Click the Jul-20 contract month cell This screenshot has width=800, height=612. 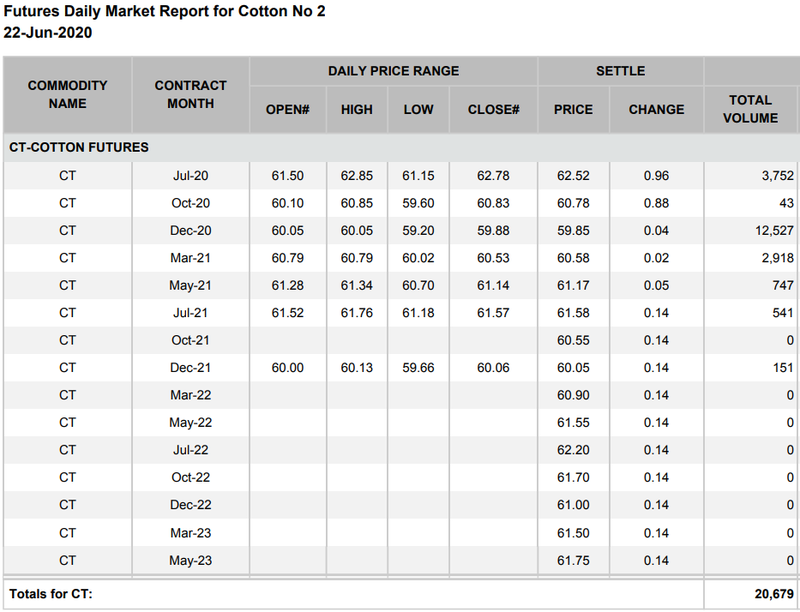click(x=190, y=176)
